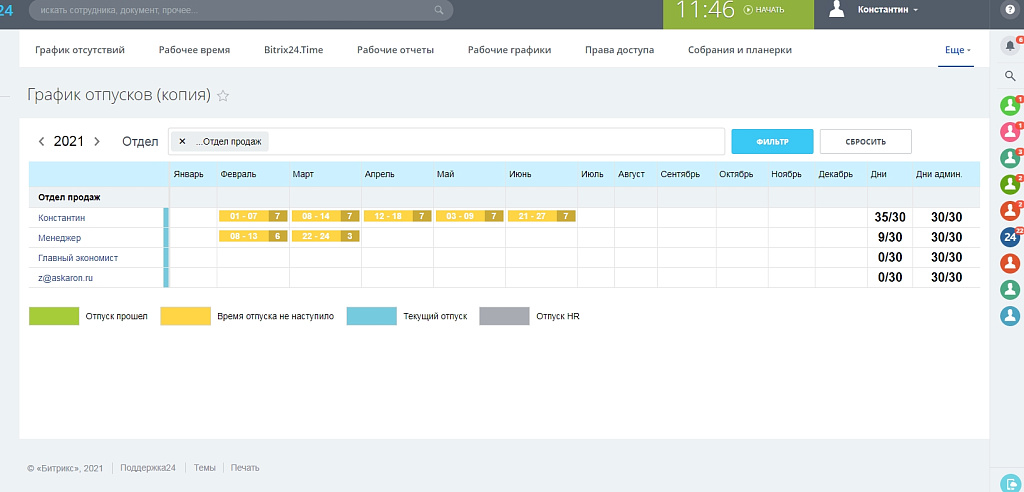Viewport: 1024px width, 492px height.
Task: Click the search icon in right sidebar
Action: [x=1009, y=76]
